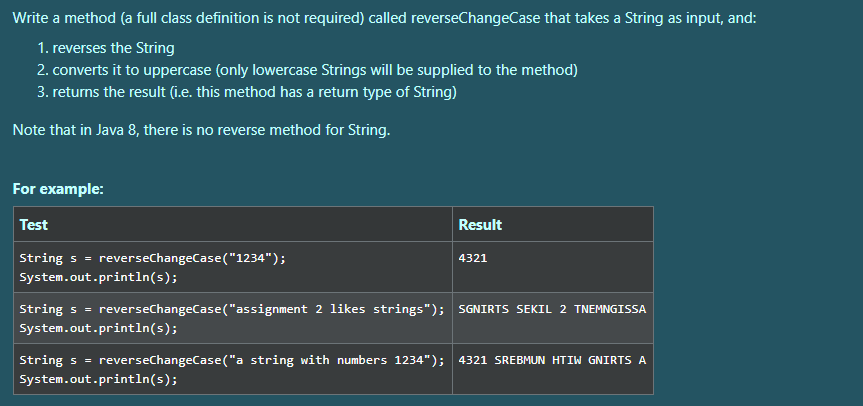Click code line with "assignment 2 likes strings"
The image size is (863, 406).
232,310
